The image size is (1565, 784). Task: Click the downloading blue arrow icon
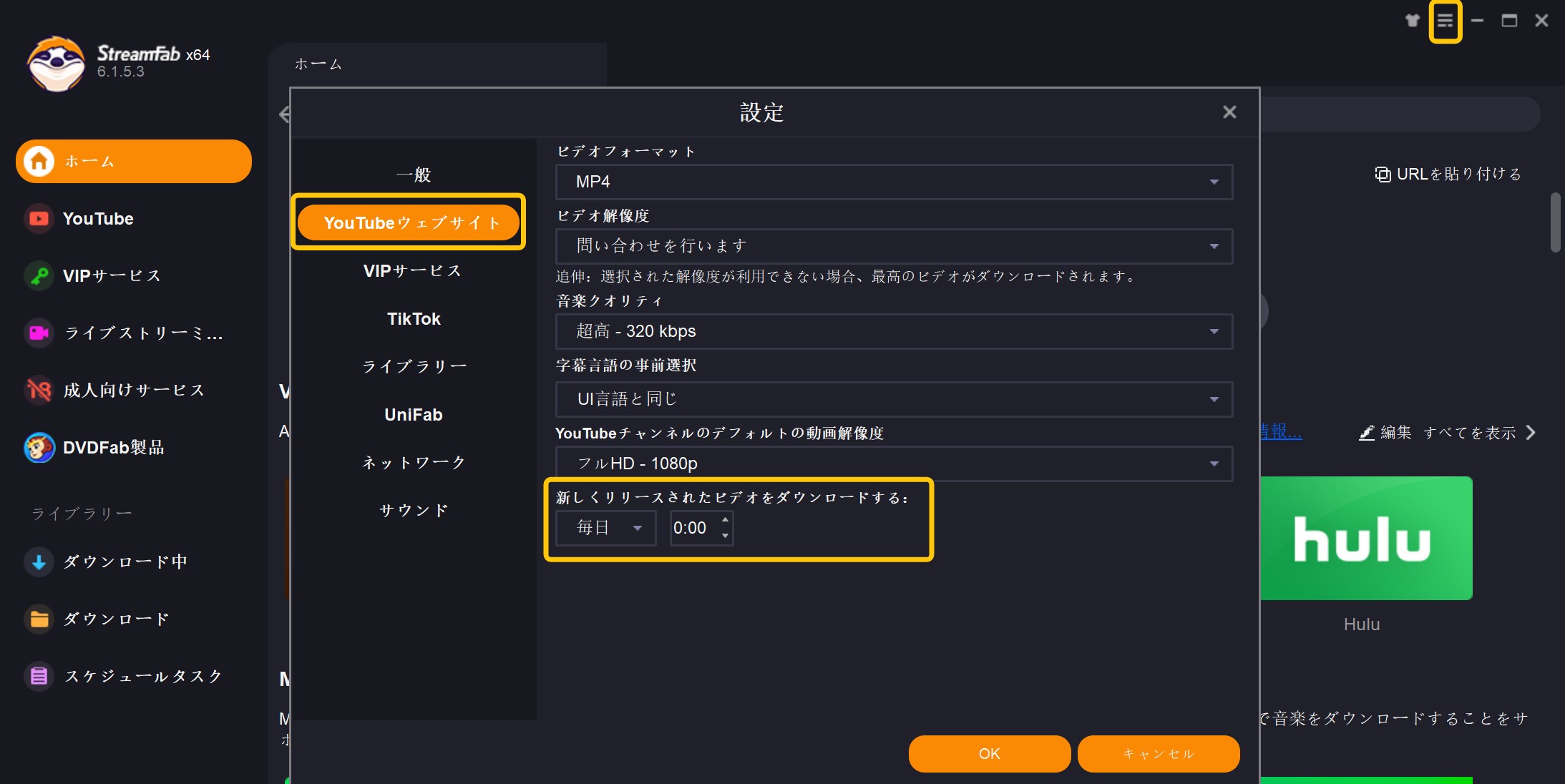(x=39, y=562)
